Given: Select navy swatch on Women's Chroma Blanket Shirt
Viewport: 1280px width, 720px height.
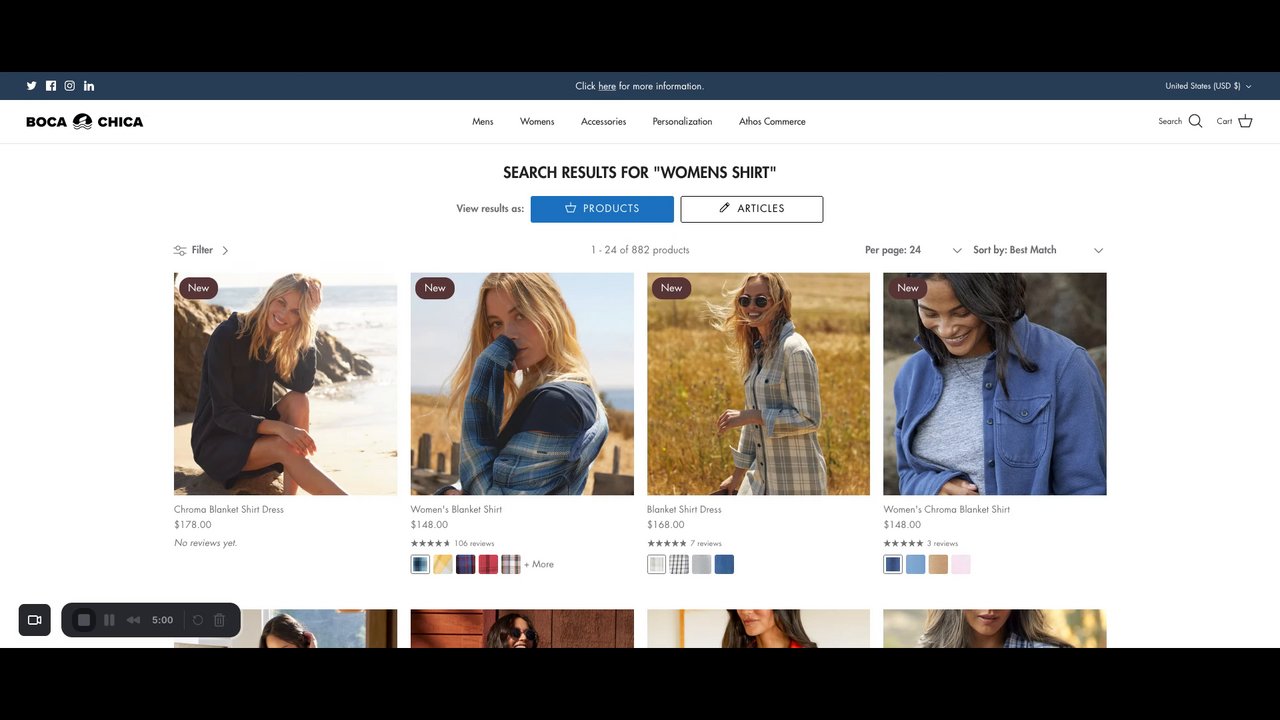Looking at the screenshot, I should click(893, 564).
